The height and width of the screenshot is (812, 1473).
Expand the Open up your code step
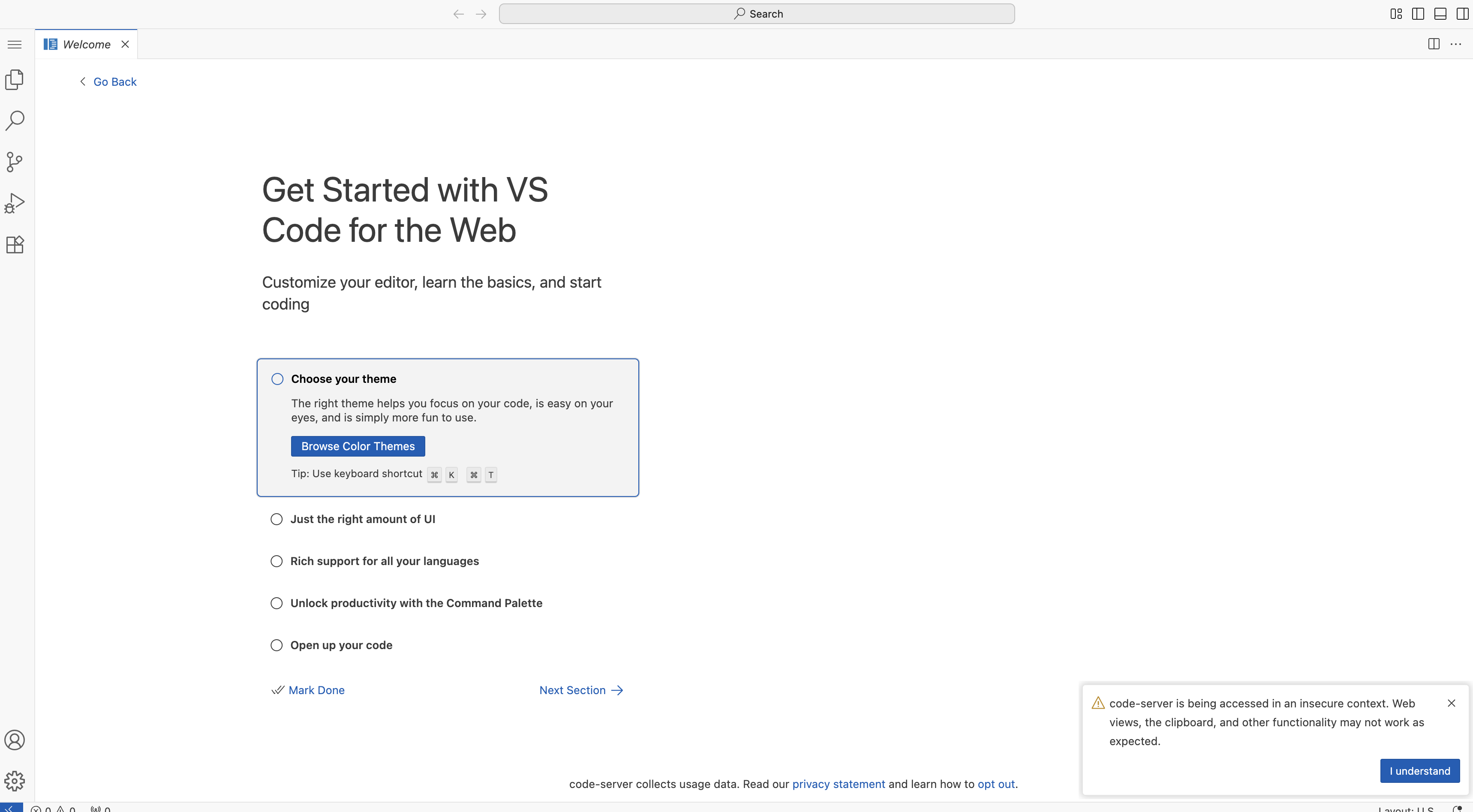pyautogui.click(x=341, y=645)
